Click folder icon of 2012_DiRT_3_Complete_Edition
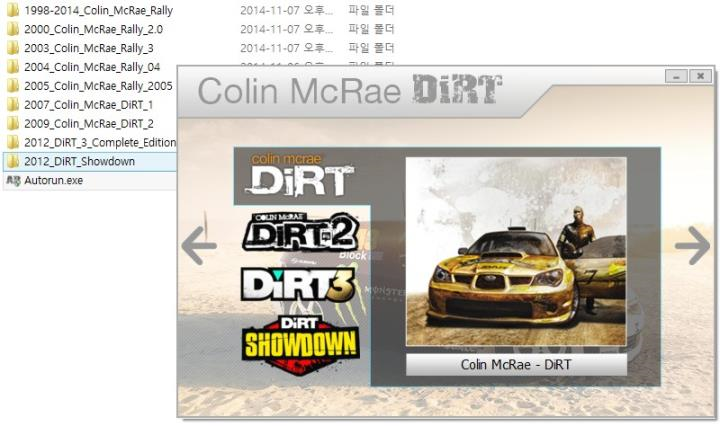This screenshot has width=720, height=430. [x=13, y=142]
